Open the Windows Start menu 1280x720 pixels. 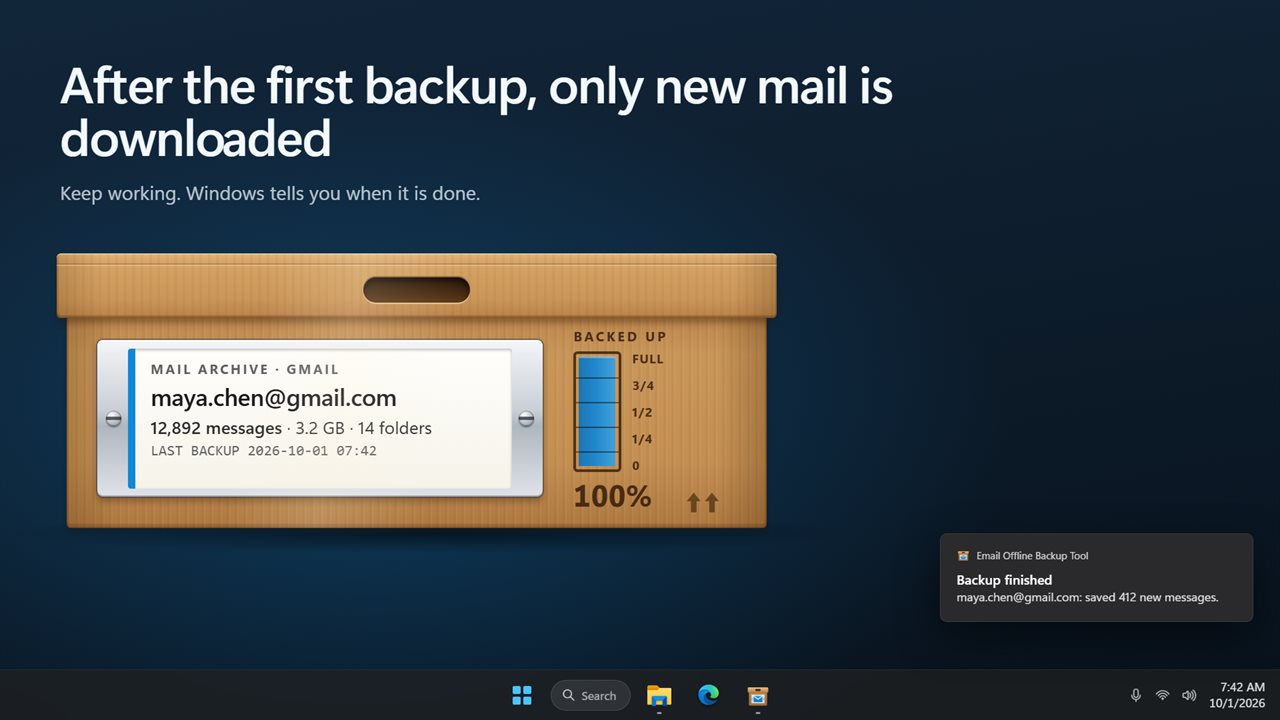tap(522, 695)
